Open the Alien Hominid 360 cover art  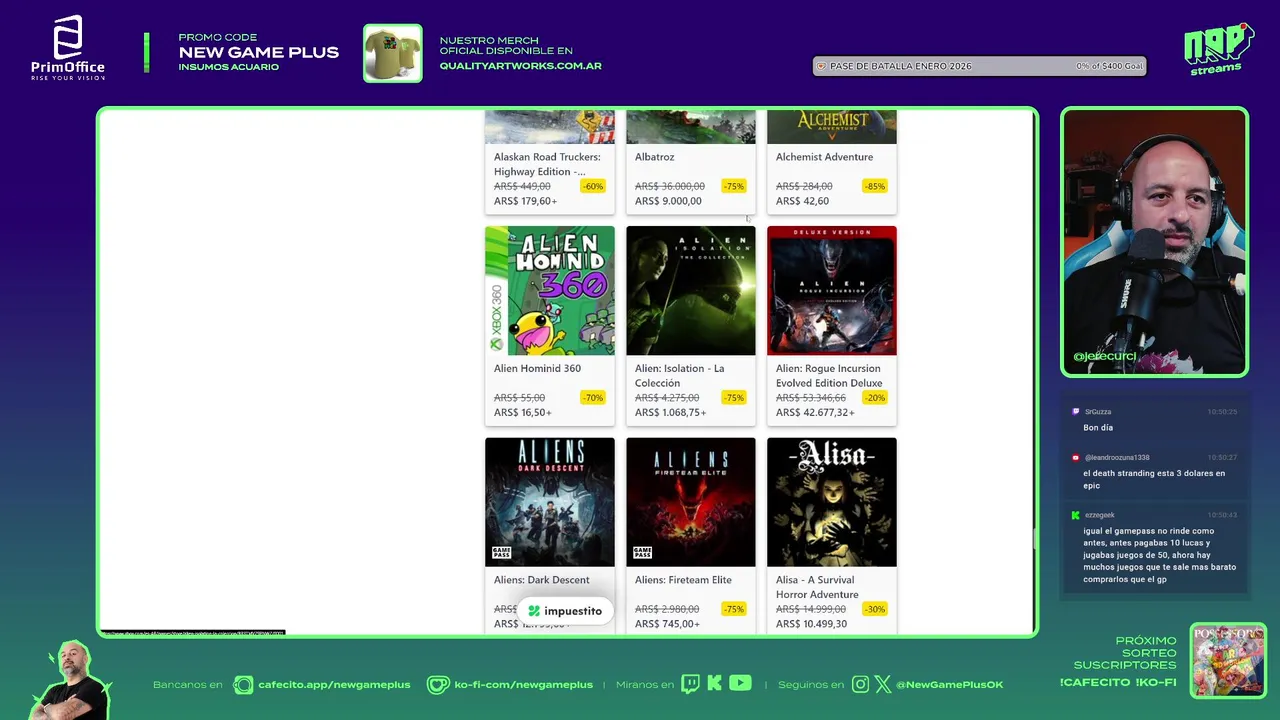550,290
